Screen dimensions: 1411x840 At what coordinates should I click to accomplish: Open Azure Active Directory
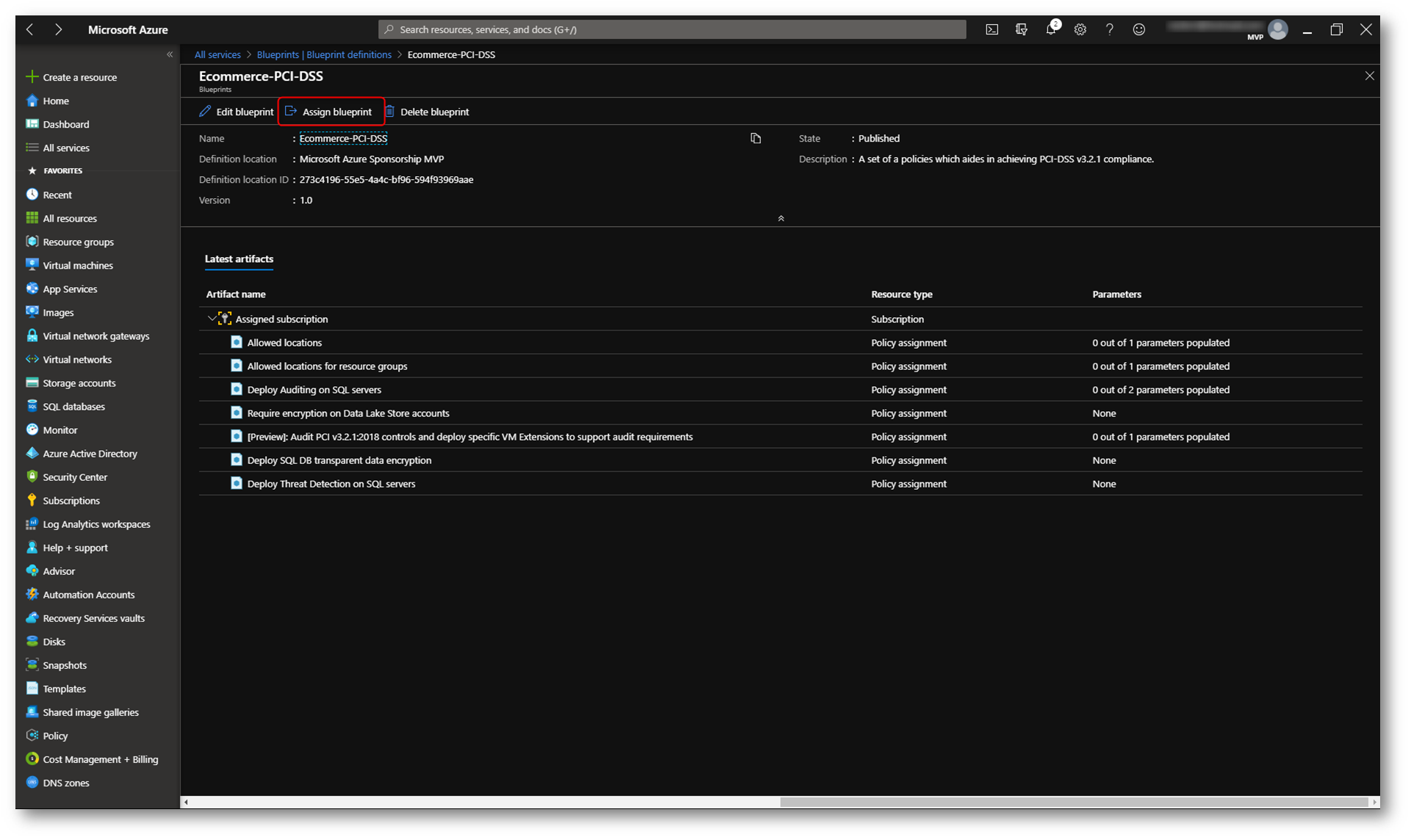pos(90,453)
